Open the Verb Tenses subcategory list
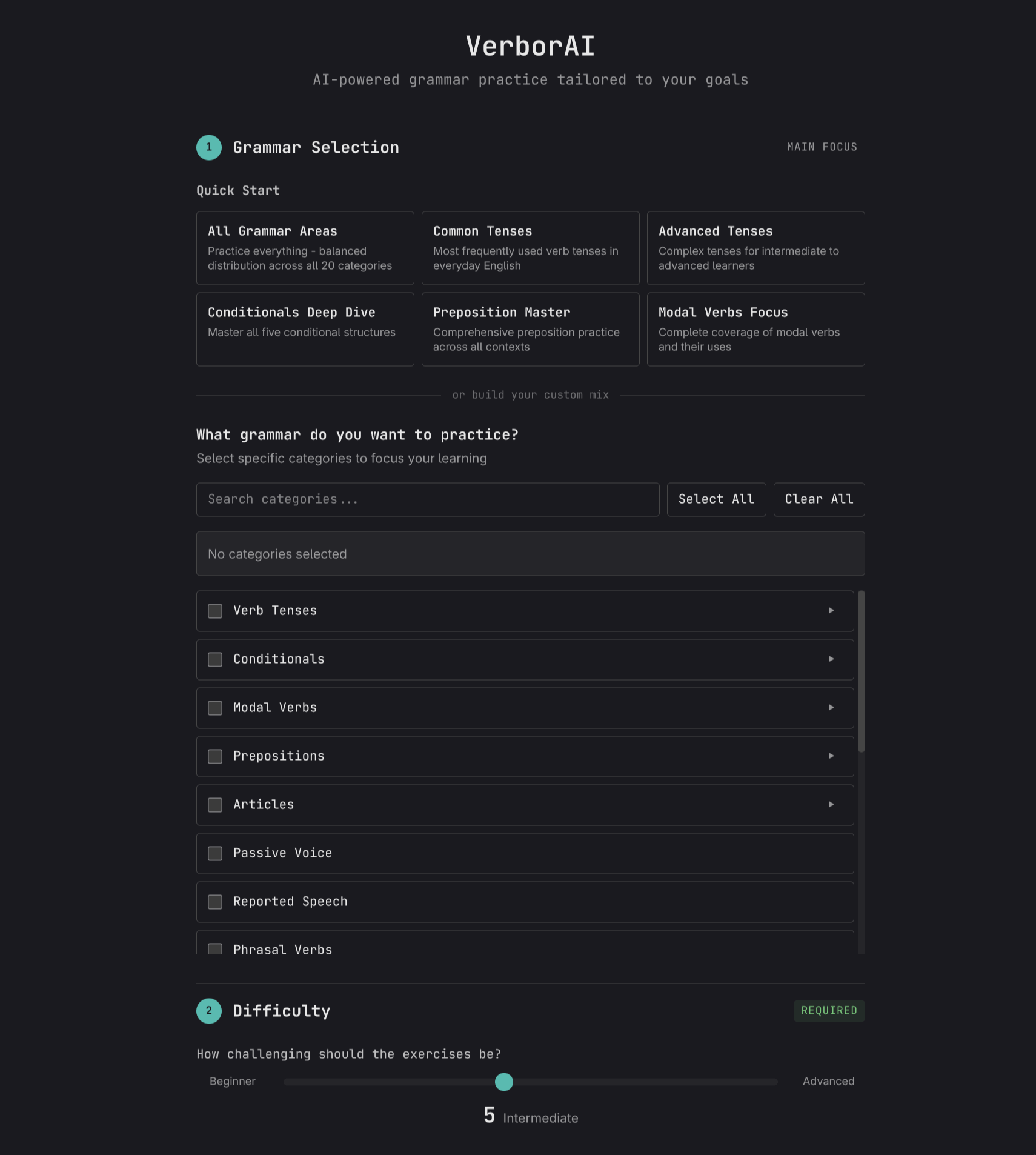Viewport: 1036px width, 1155px height. click(831, 611)
